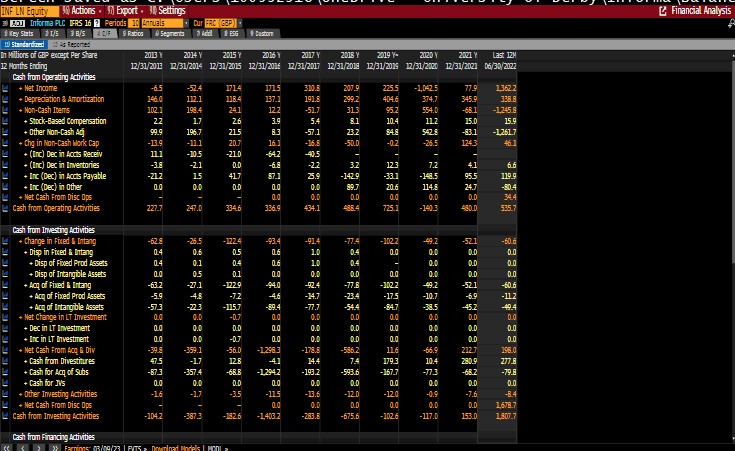
Task: Select Cash from Investing value 1,807.7
Action: (x=506, y=416)
